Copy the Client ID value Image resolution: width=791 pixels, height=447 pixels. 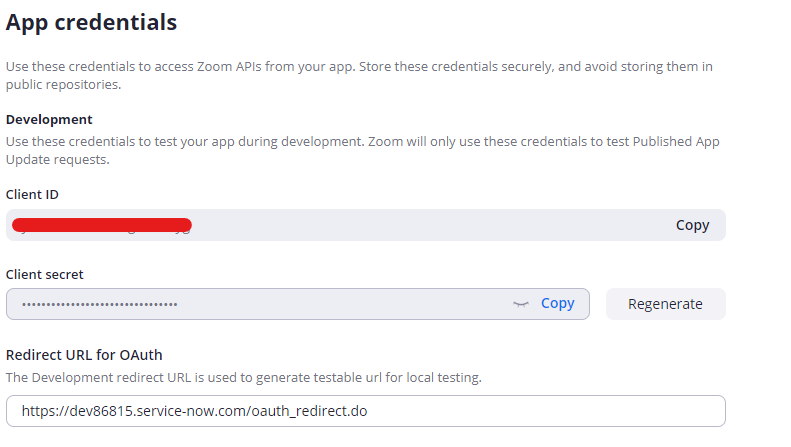[x=692, y=225]
